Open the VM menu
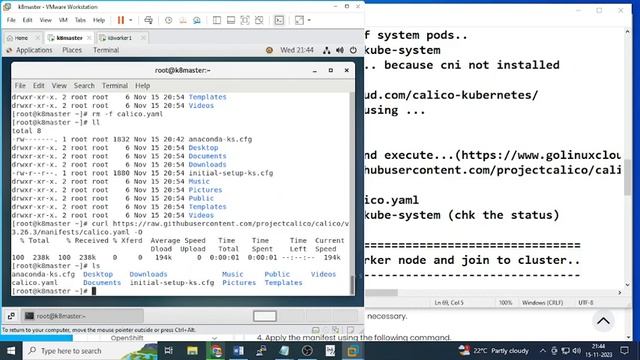The width and height of the screenshot is (640, 360). 63,20
